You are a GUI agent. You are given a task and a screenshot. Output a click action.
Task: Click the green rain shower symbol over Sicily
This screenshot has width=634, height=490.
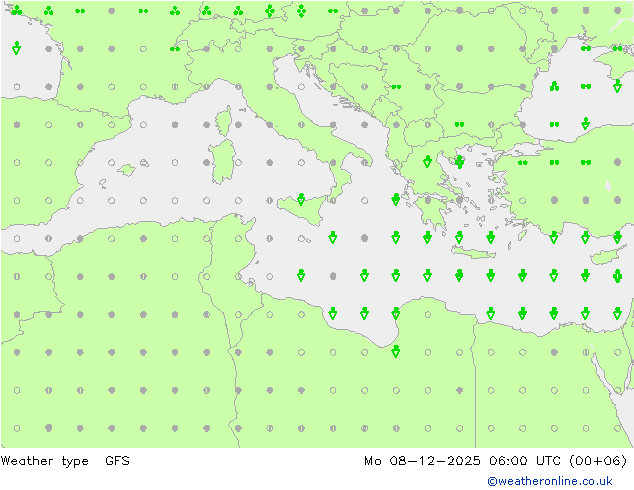click(x=301, y=199)
